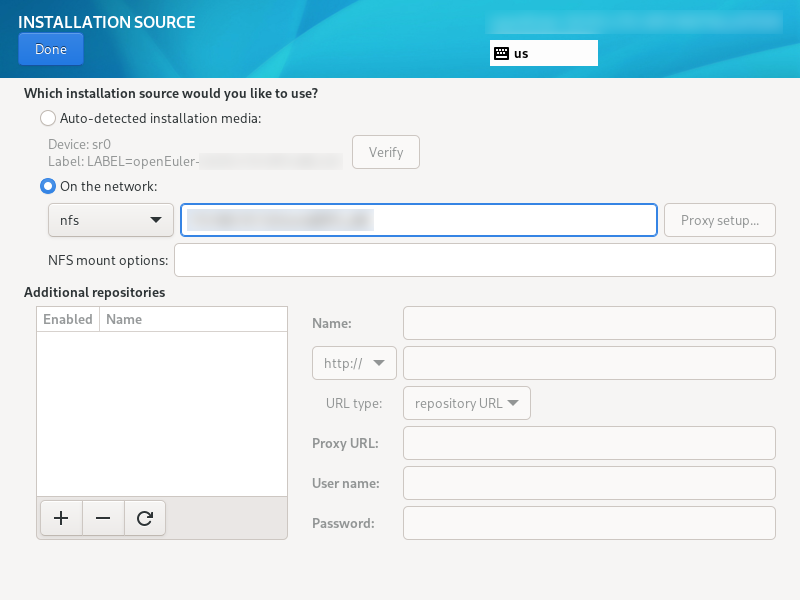Click the network source URL input field

[x=418, y=220]
